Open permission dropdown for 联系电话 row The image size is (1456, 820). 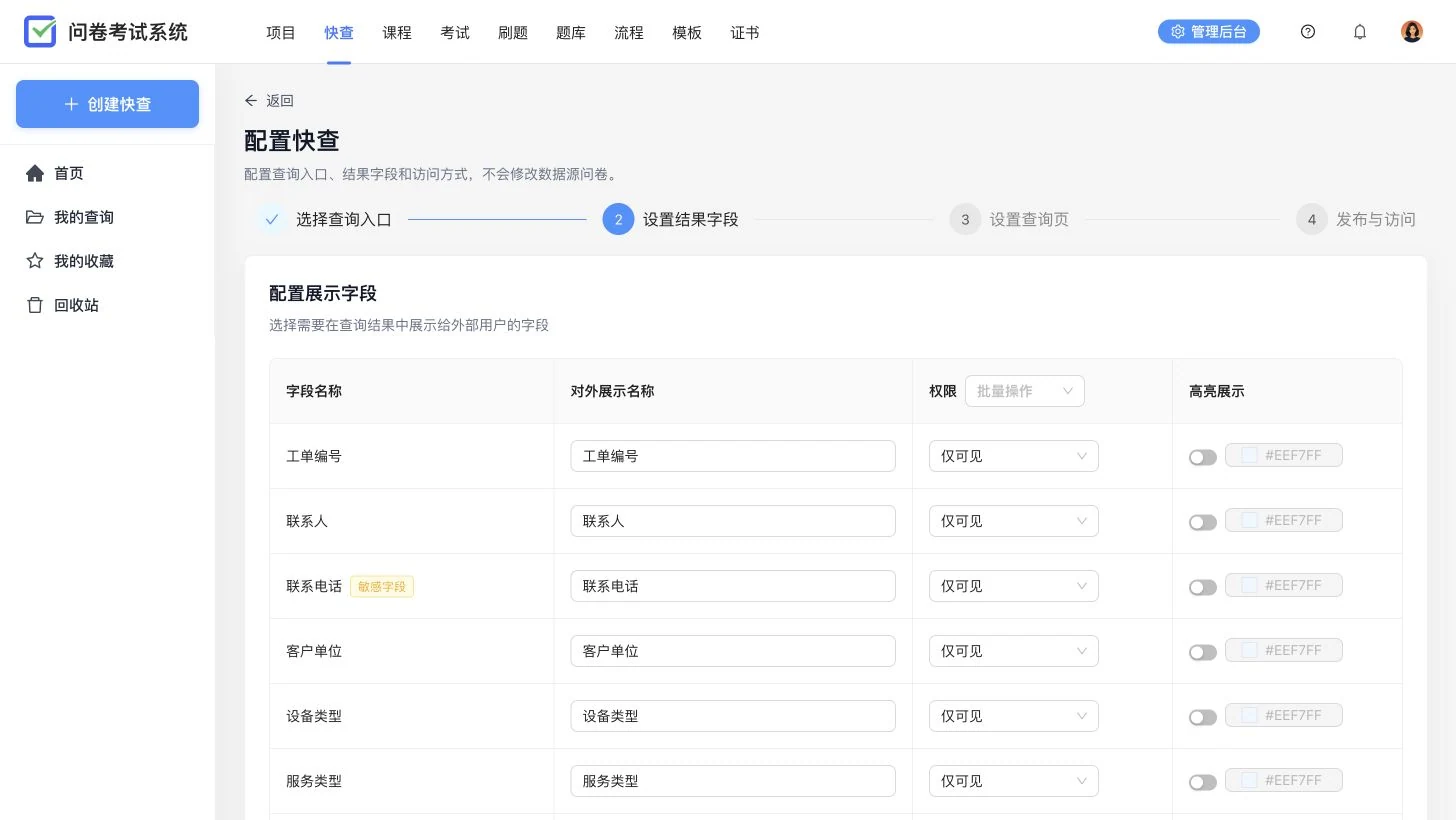(1014, 586)
